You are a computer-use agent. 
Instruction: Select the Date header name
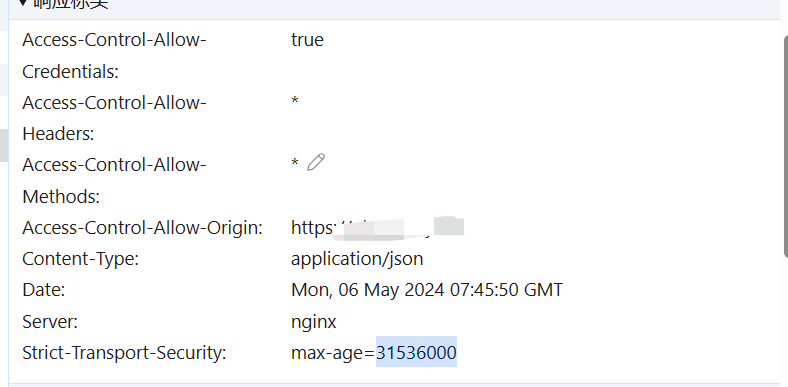pyautogui.click(x=44, y=291)
